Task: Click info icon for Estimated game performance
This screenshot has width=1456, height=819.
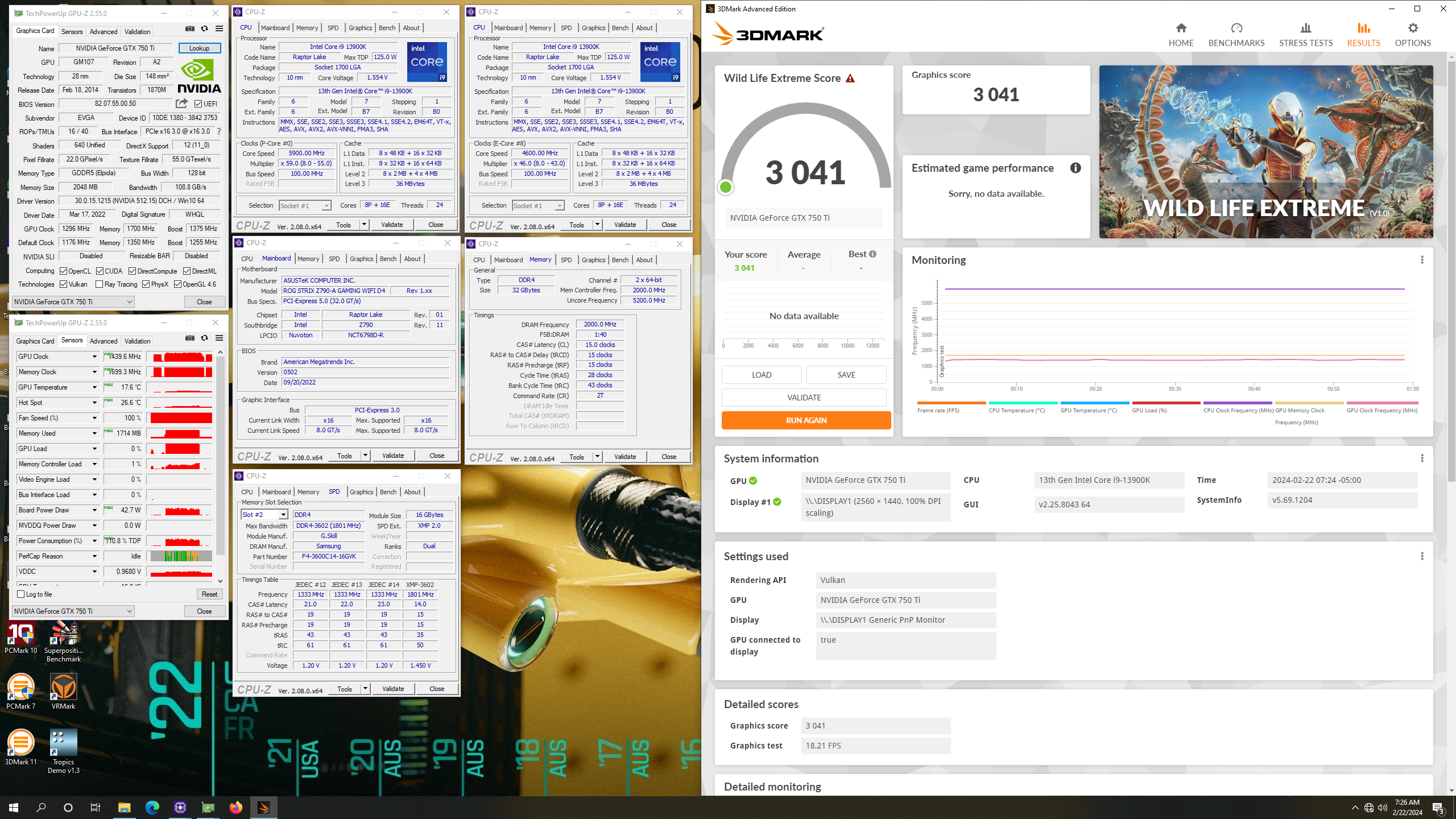Action: [x=1076, y=168]
